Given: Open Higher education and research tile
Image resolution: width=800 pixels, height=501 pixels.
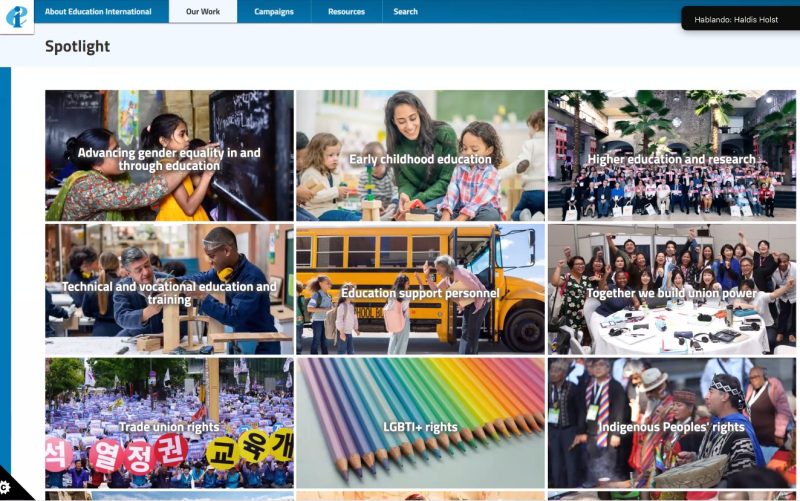Looking at the screenshot, I should (672, 156).
